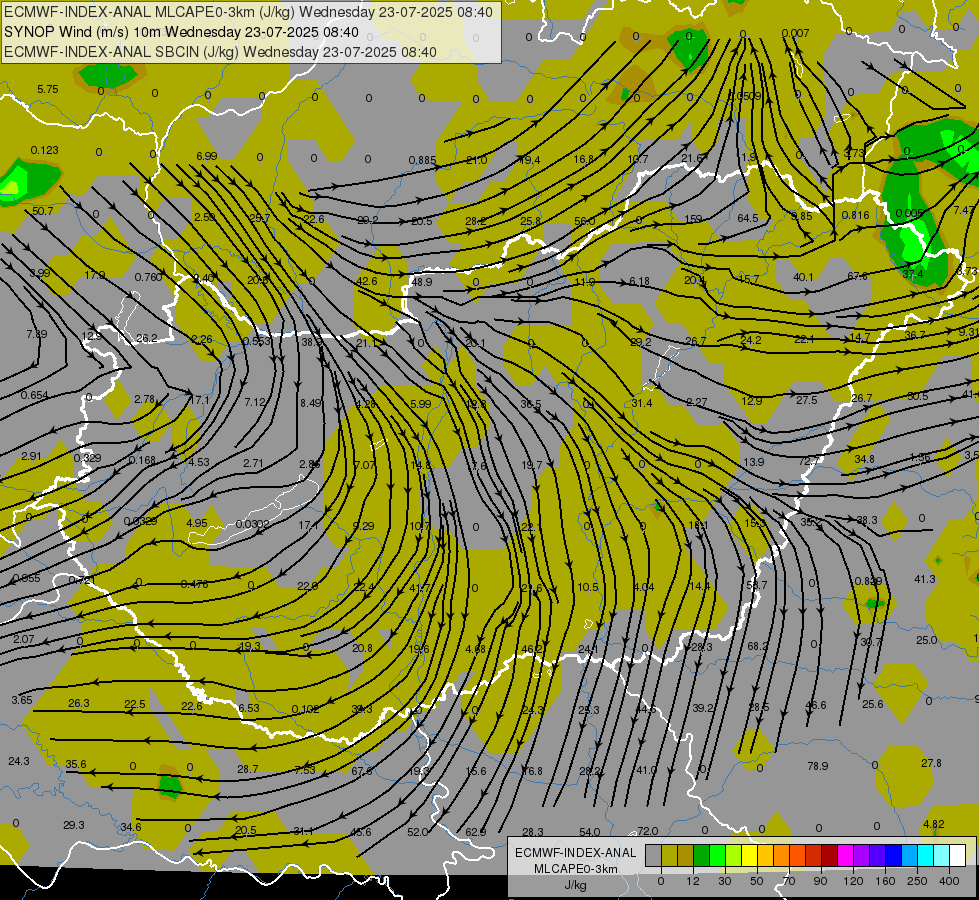Click the map value '72.7'

[x=809, y=461]
